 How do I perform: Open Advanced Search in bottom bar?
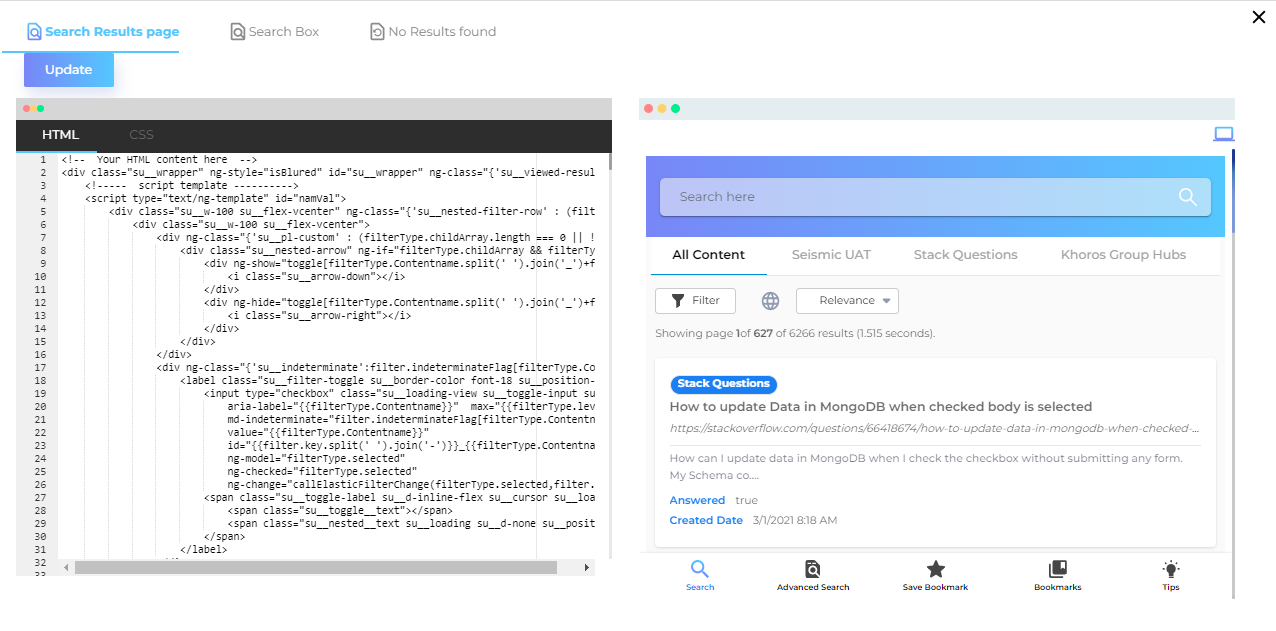point(813,575)
